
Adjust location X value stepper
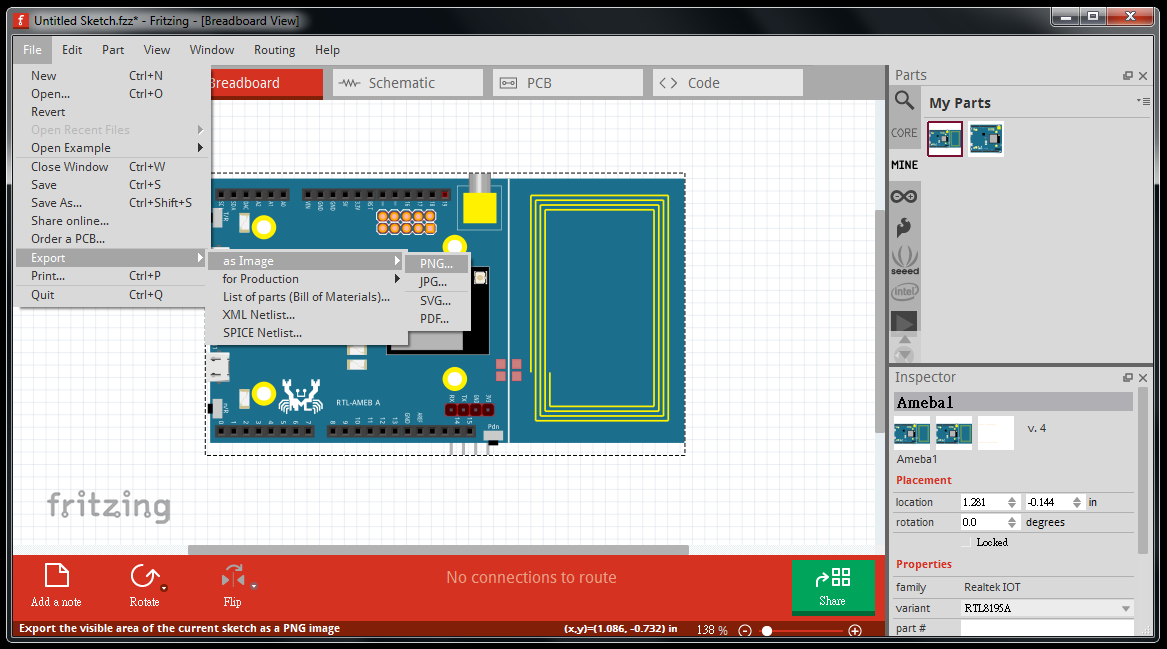point(1011,502)
